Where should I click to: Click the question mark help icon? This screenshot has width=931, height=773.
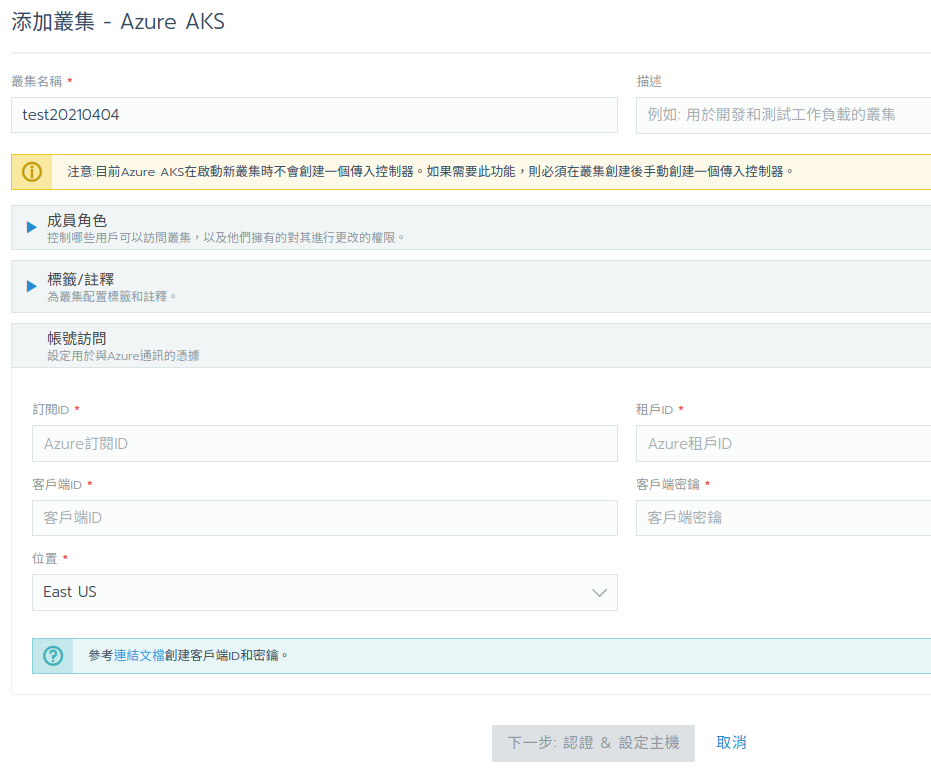(x=53, y=655)
